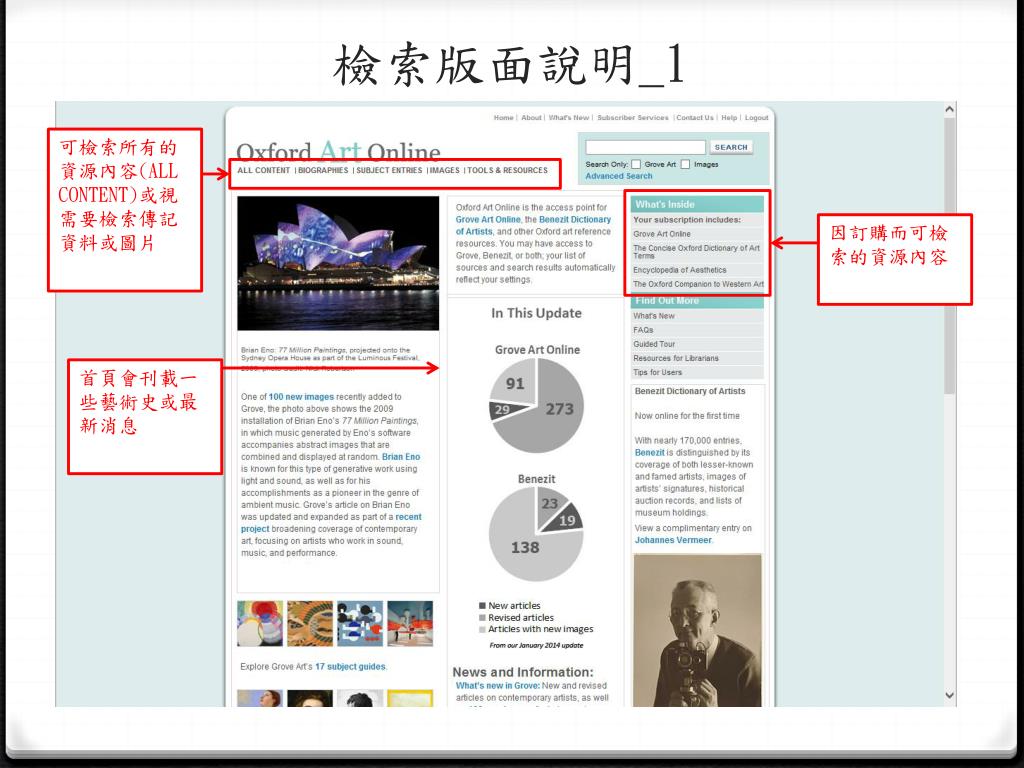Click the orange patterned artwork thumbnail
The height and width of the screenshot is (768, 1024).
click(310, 624)
